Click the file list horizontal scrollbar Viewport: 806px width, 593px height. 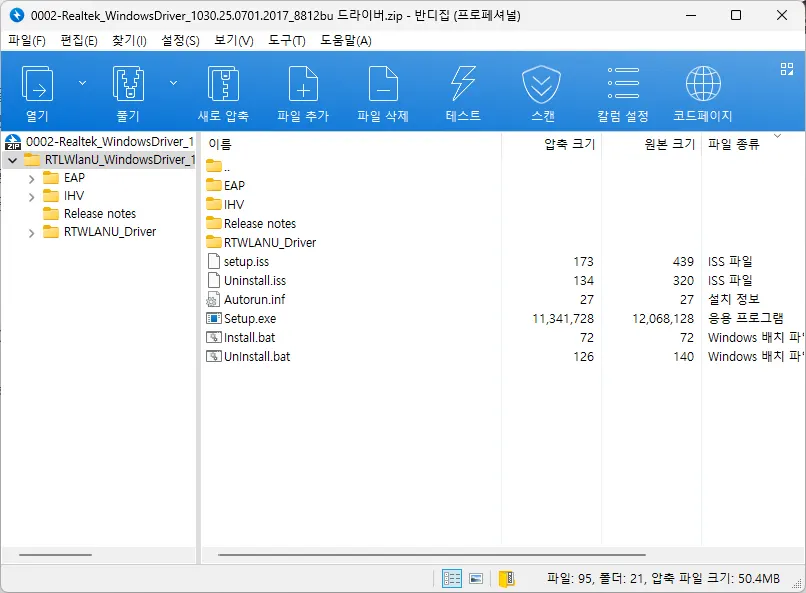[x=432, y=555]
